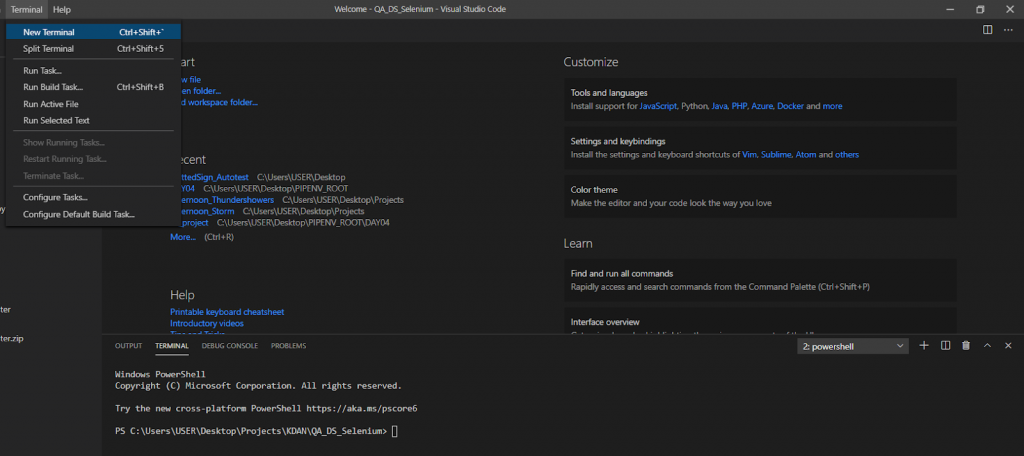
Task: Restore down the VS Code window
Action: pos(980,9)
